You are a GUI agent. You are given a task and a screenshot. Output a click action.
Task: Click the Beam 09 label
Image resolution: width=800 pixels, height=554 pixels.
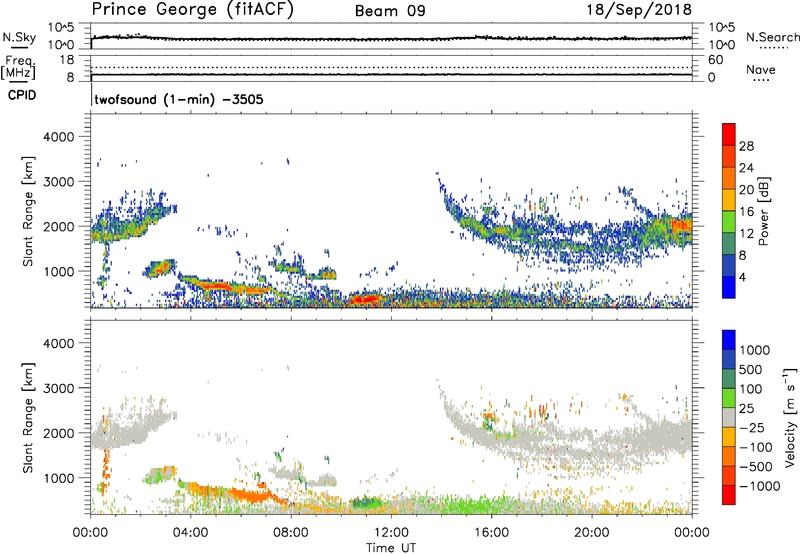(x=390, y=11)
